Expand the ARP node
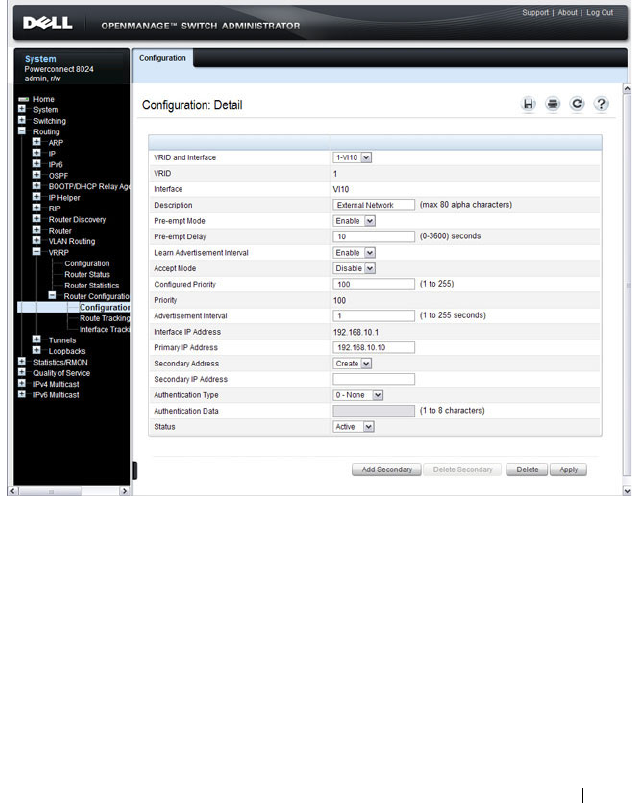Image resolution: width=641 pixels, height=803 pixels. point(36,142)
